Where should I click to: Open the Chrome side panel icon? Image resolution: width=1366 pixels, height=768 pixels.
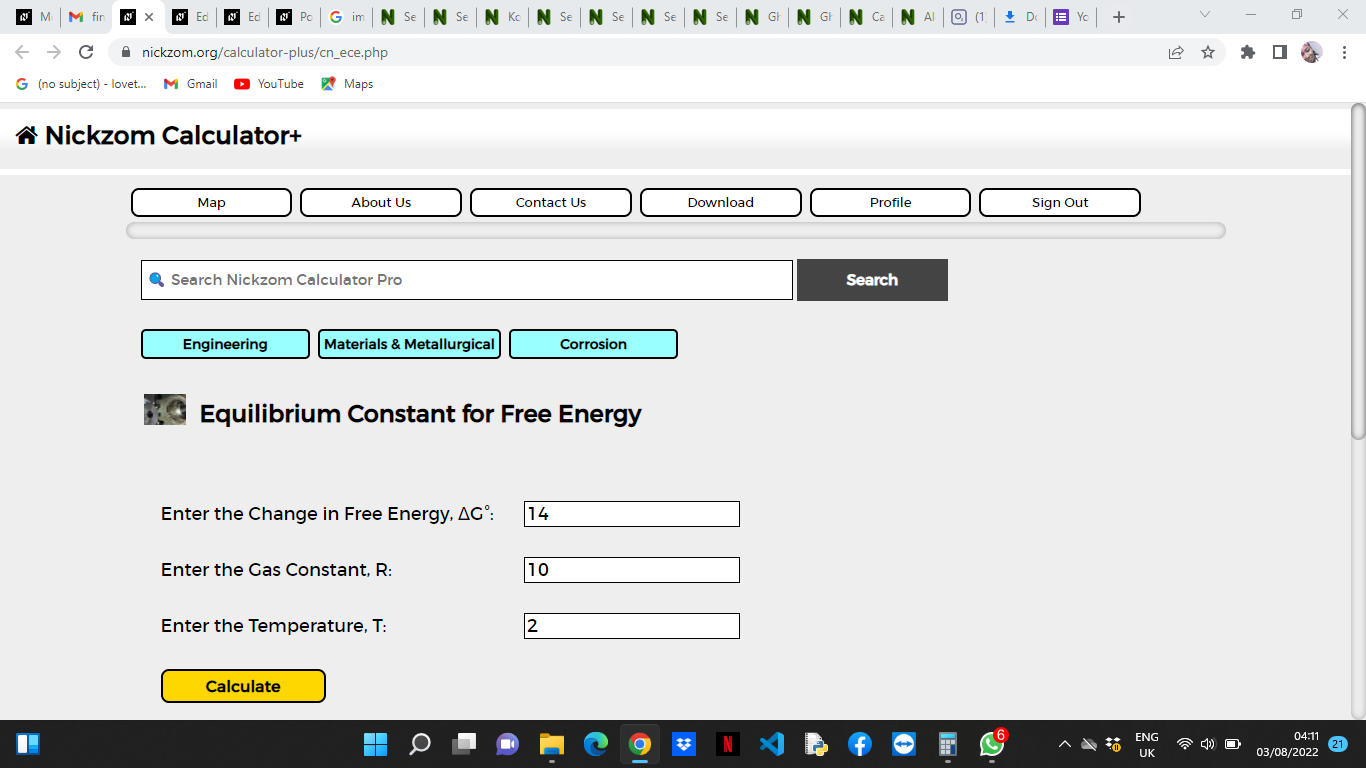click(x=1280, y=52)
